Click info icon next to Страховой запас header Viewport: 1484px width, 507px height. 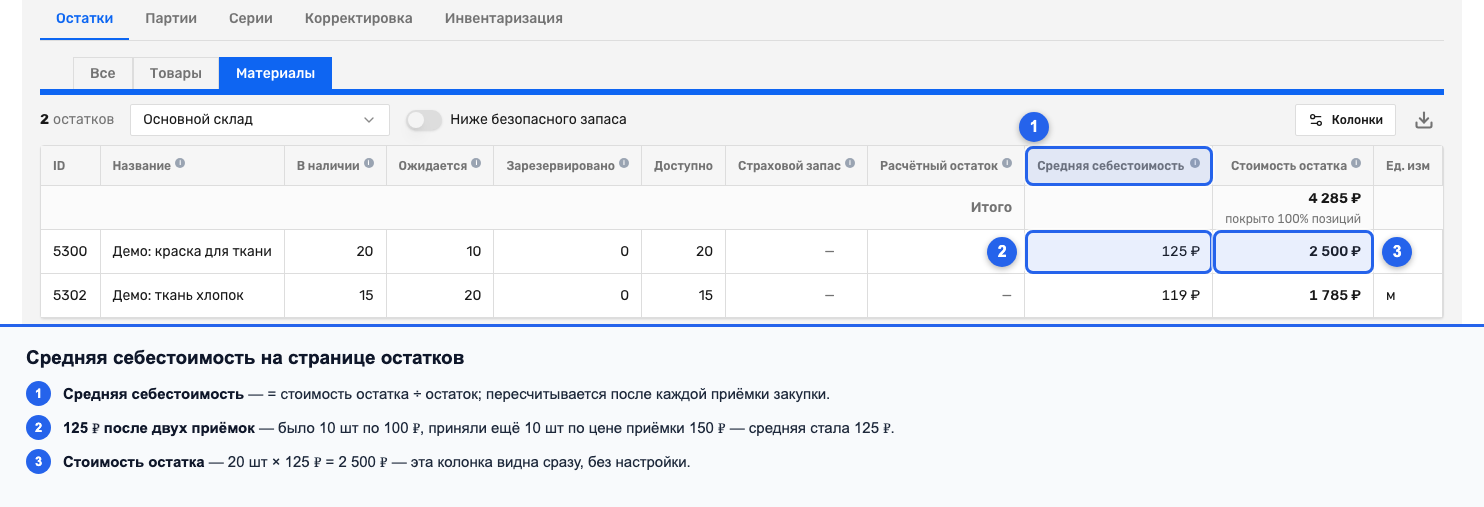tap(851, 165)
